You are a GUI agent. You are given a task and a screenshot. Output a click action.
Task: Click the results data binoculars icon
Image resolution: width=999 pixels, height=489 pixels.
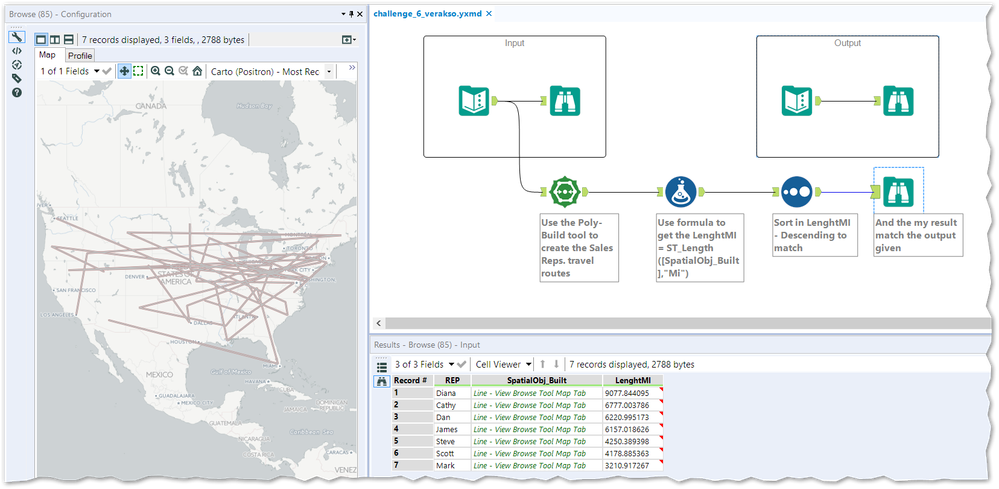382,381
